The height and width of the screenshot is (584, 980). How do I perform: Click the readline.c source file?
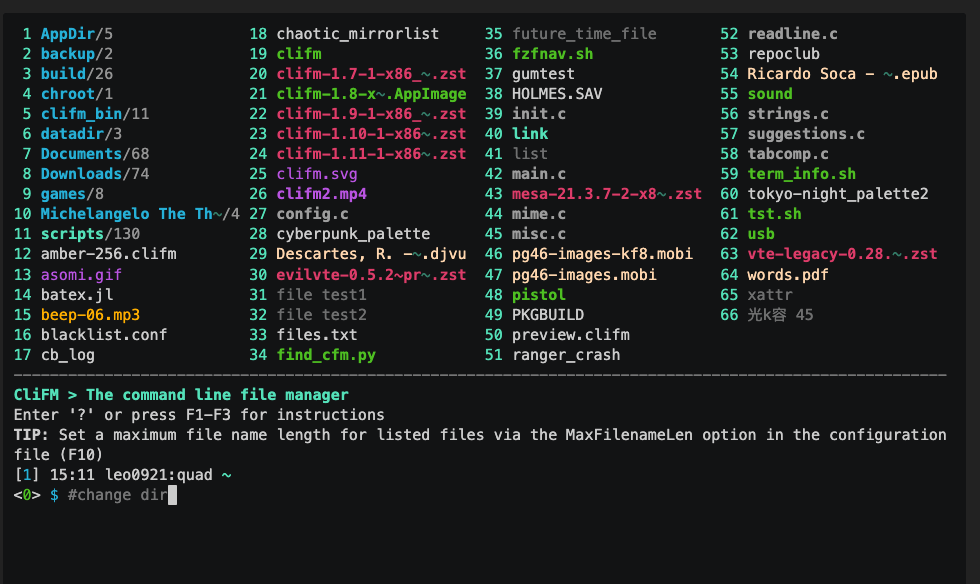[x=792, y=34]
